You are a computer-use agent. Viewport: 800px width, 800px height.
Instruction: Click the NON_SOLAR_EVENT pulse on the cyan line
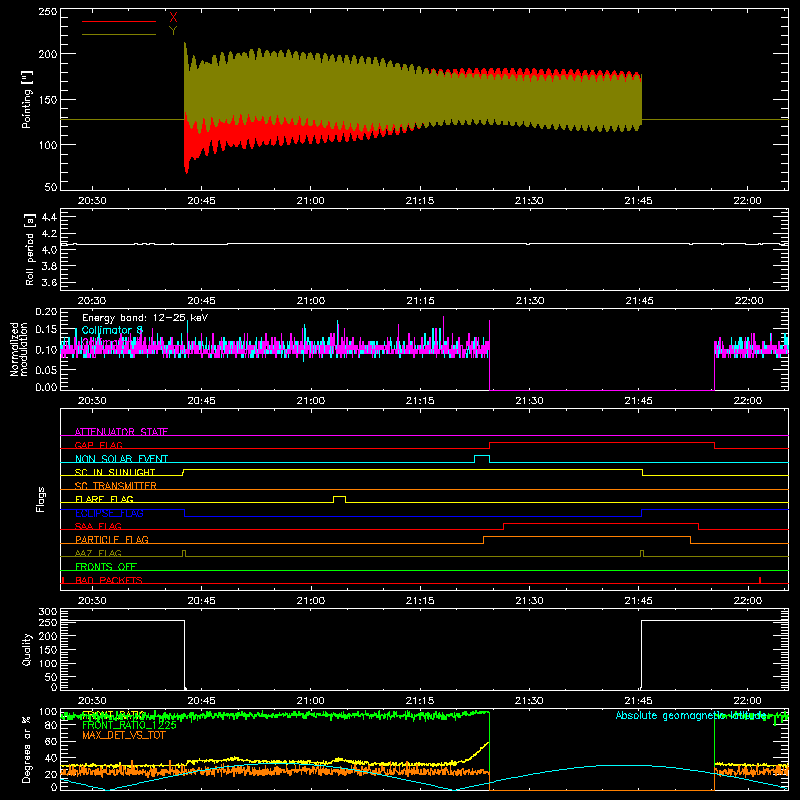pyautogui.click(x=482, y=459)
